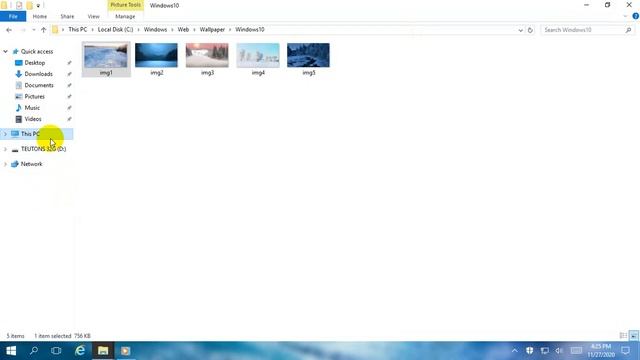Select Network in navigation pane

click(x=31, y=164)
